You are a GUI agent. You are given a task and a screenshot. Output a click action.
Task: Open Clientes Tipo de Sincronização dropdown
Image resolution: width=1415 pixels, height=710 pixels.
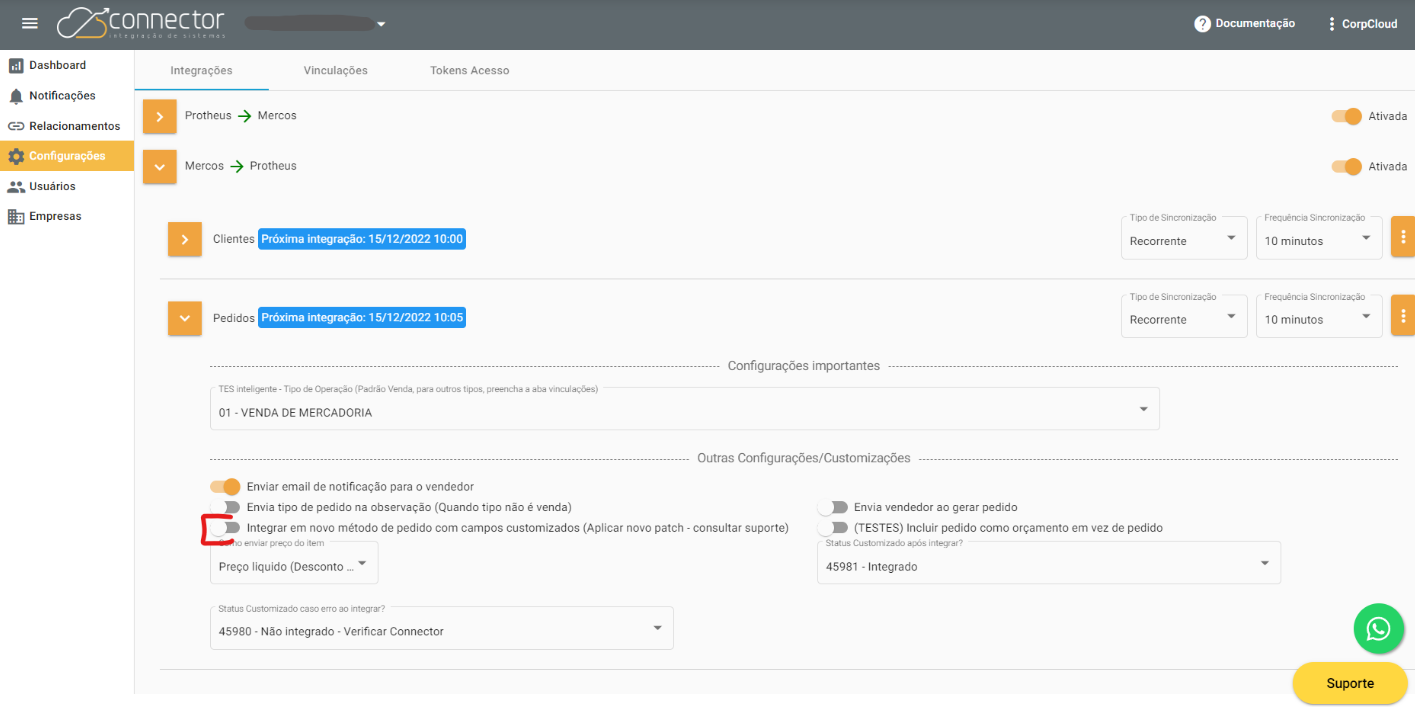[x=1184, y=238]
